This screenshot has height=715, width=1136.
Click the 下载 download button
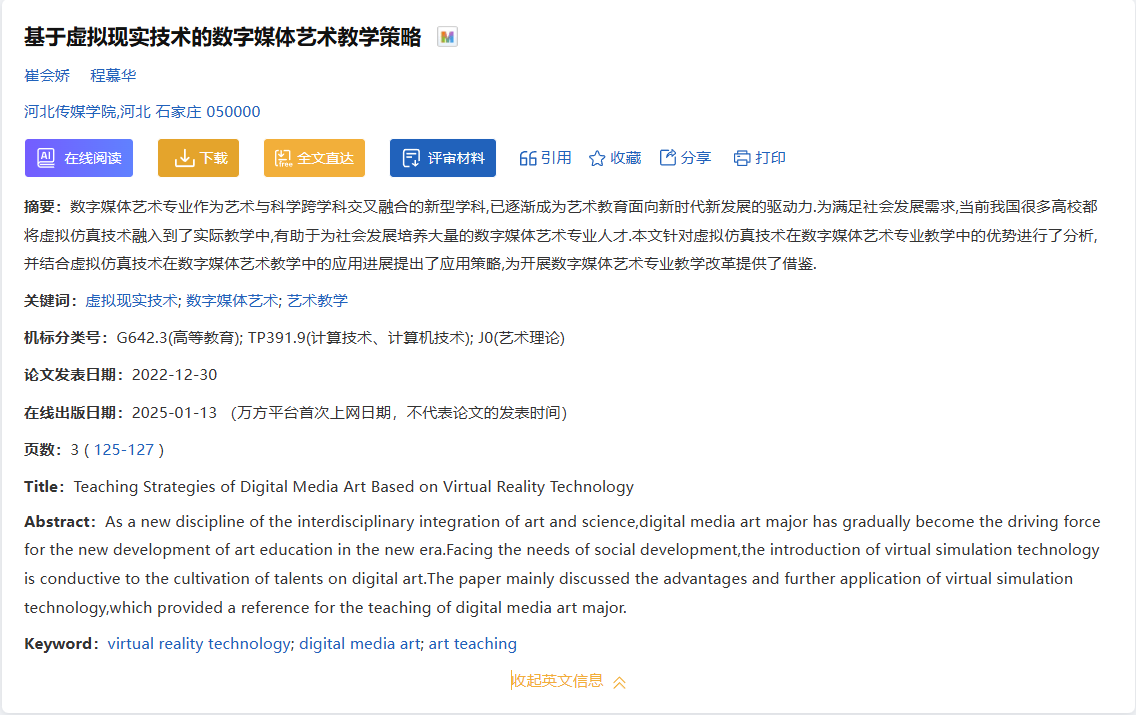[198, 158]
